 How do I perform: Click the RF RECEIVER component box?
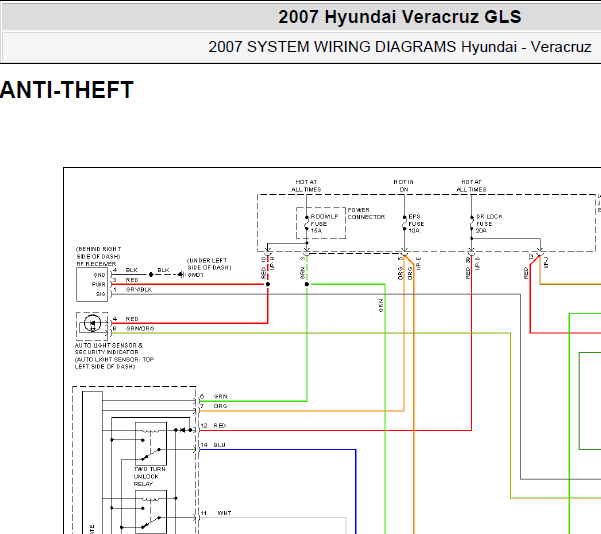(x=92, y=284)
